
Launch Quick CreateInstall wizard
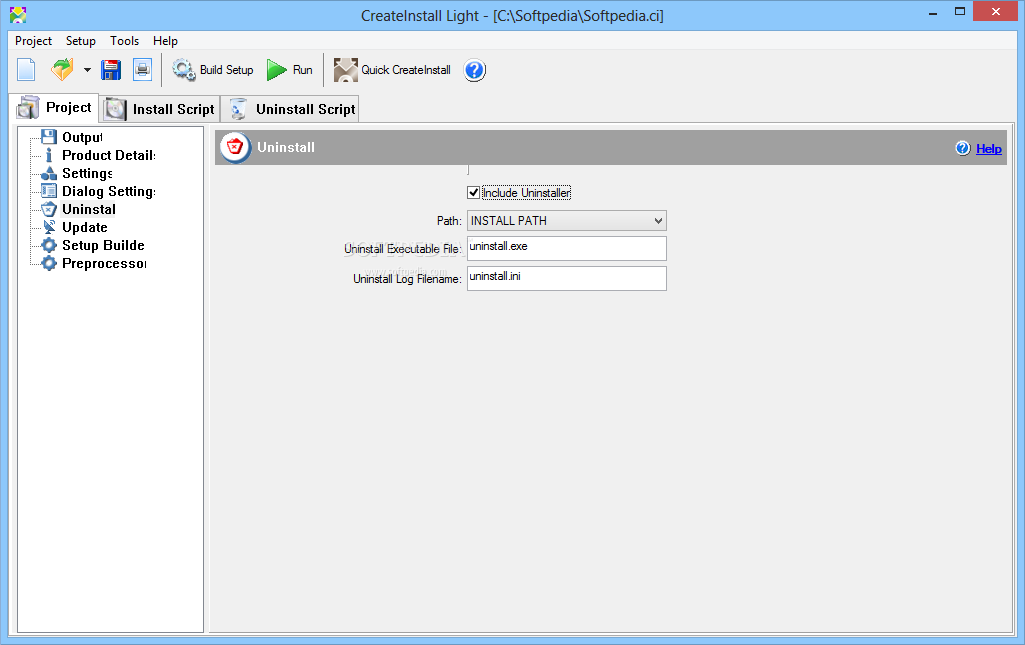coord(392,70)
